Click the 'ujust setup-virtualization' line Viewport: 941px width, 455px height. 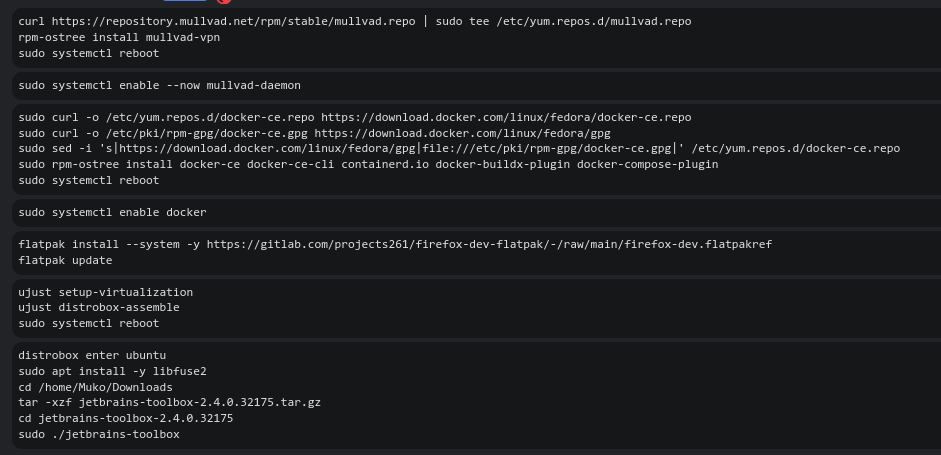[105, 292]
